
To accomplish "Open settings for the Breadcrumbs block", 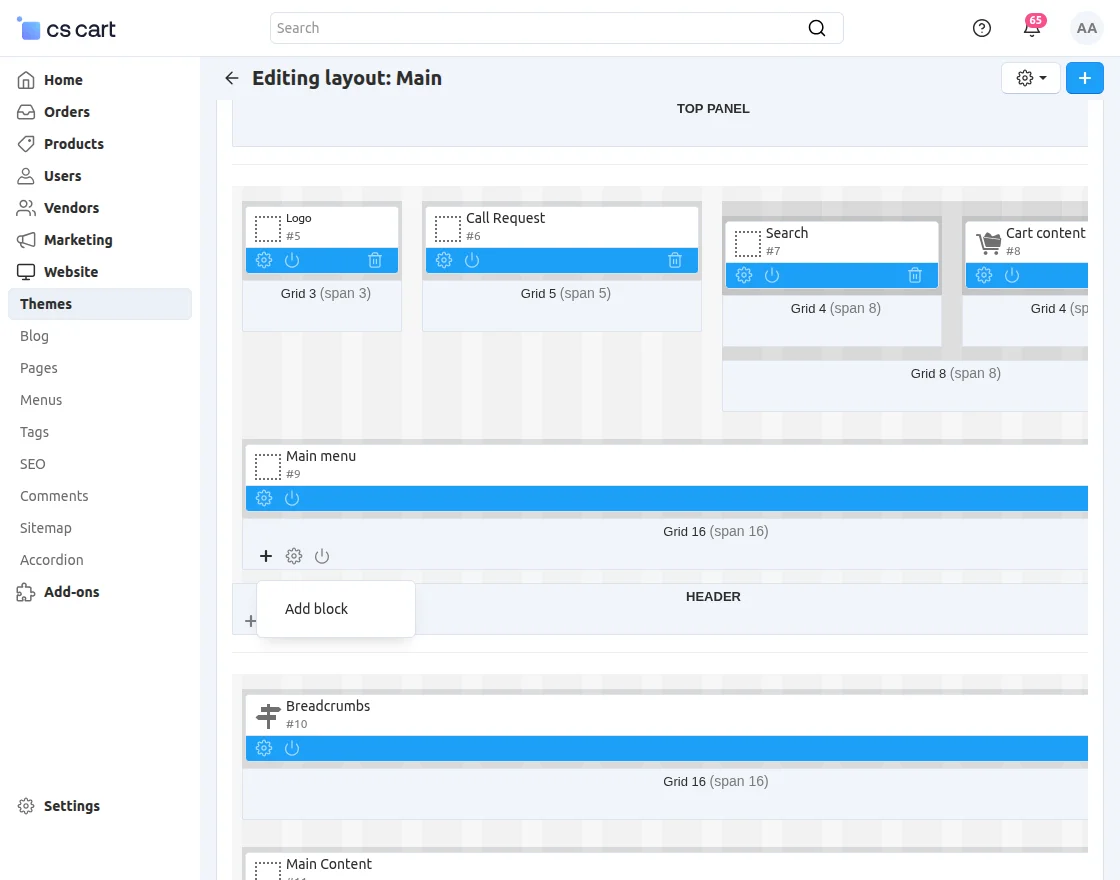I will click(x=263, y=747).
